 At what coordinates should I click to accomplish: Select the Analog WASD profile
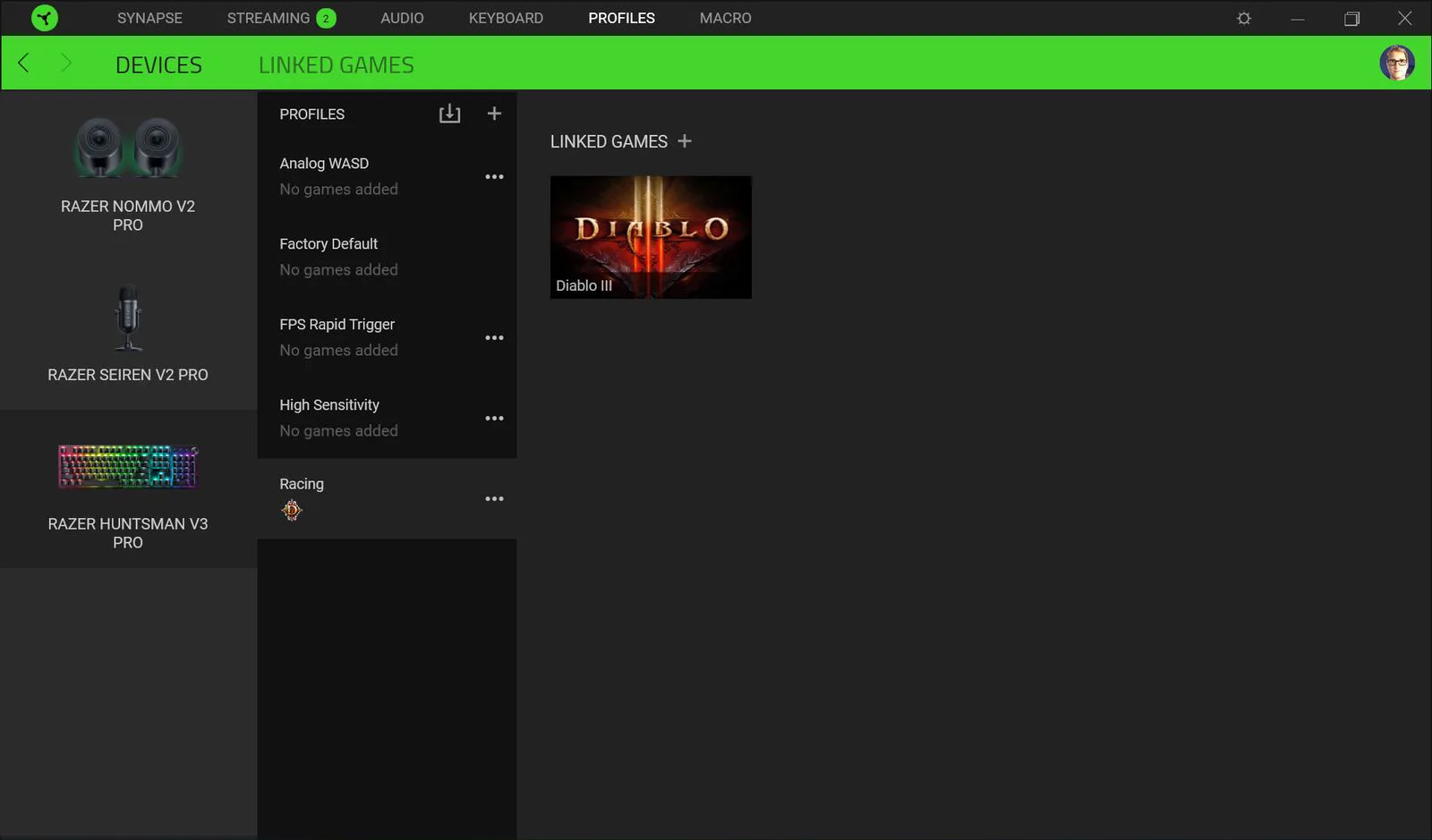pos(387,176)
